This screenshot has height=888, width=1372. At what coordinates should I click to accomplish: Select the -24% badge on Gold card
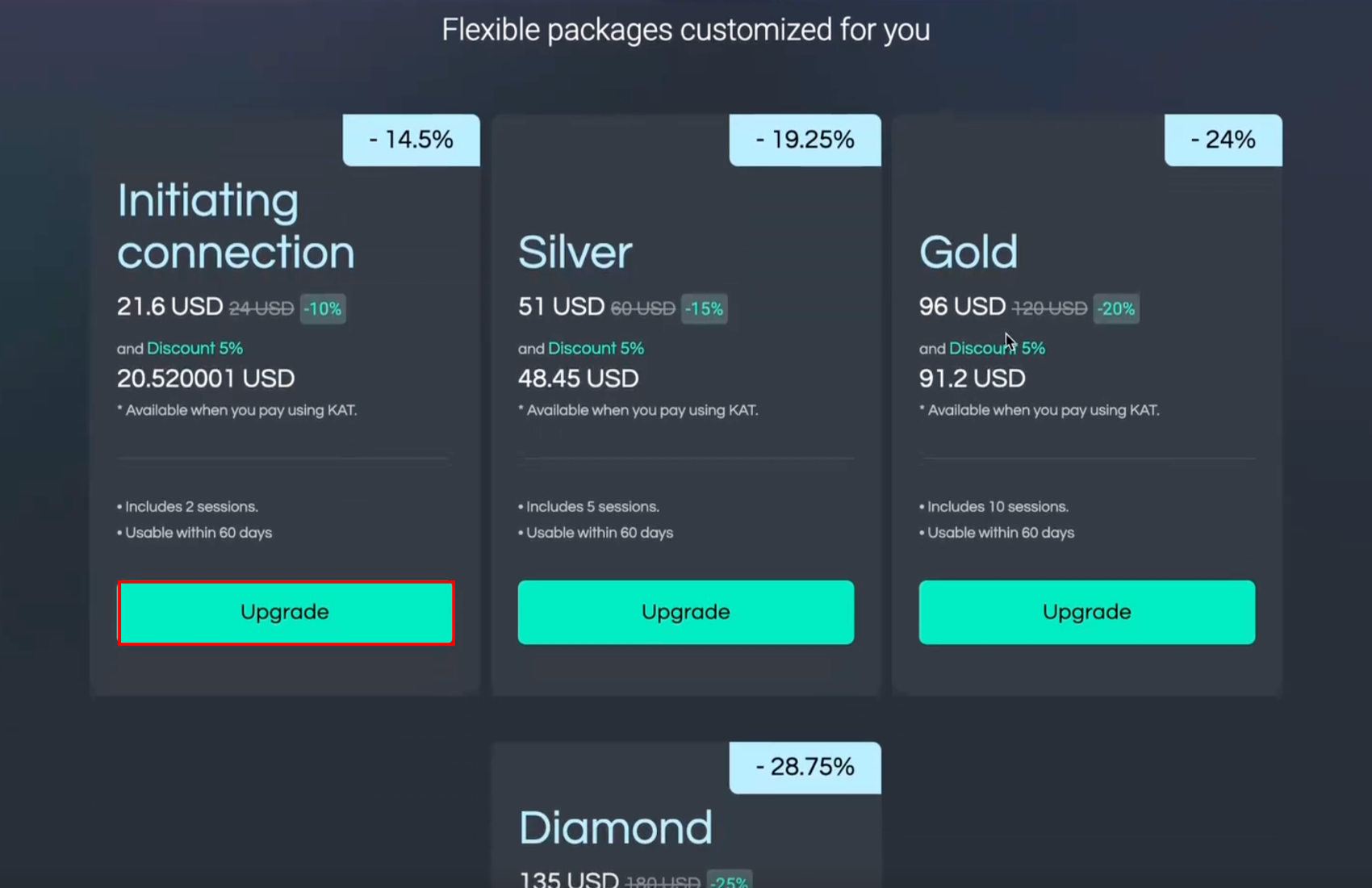pyautogui.click(x=1223, y=140)
